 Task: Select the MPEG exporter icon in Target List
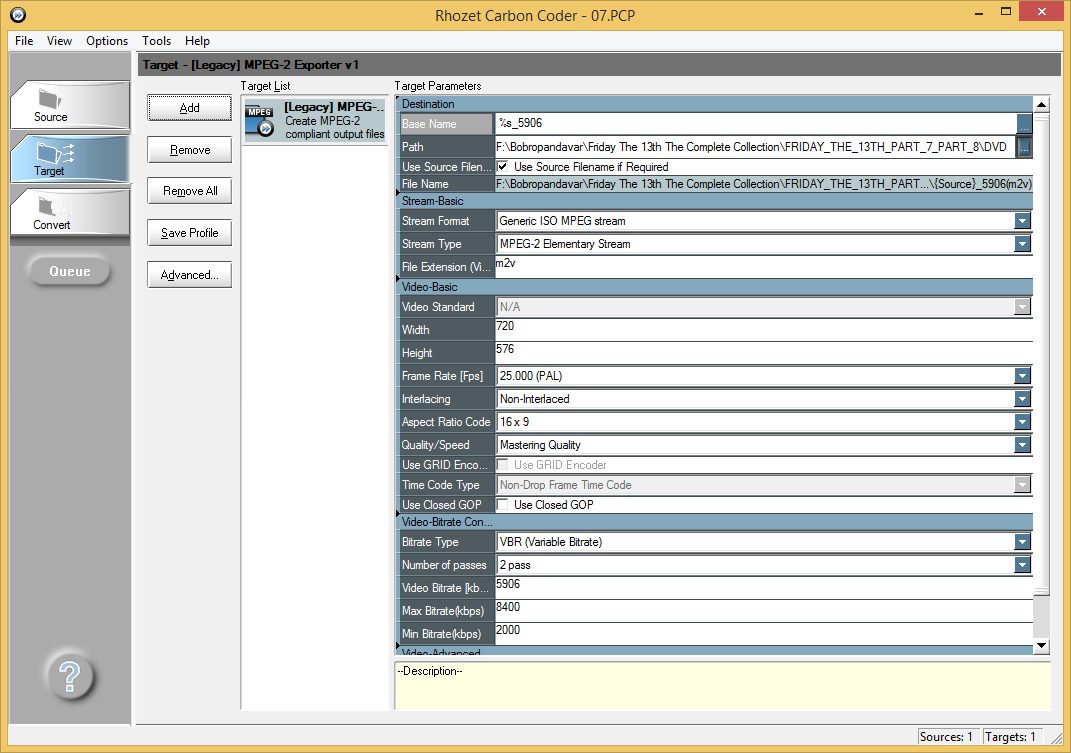[x=260, y=121]
